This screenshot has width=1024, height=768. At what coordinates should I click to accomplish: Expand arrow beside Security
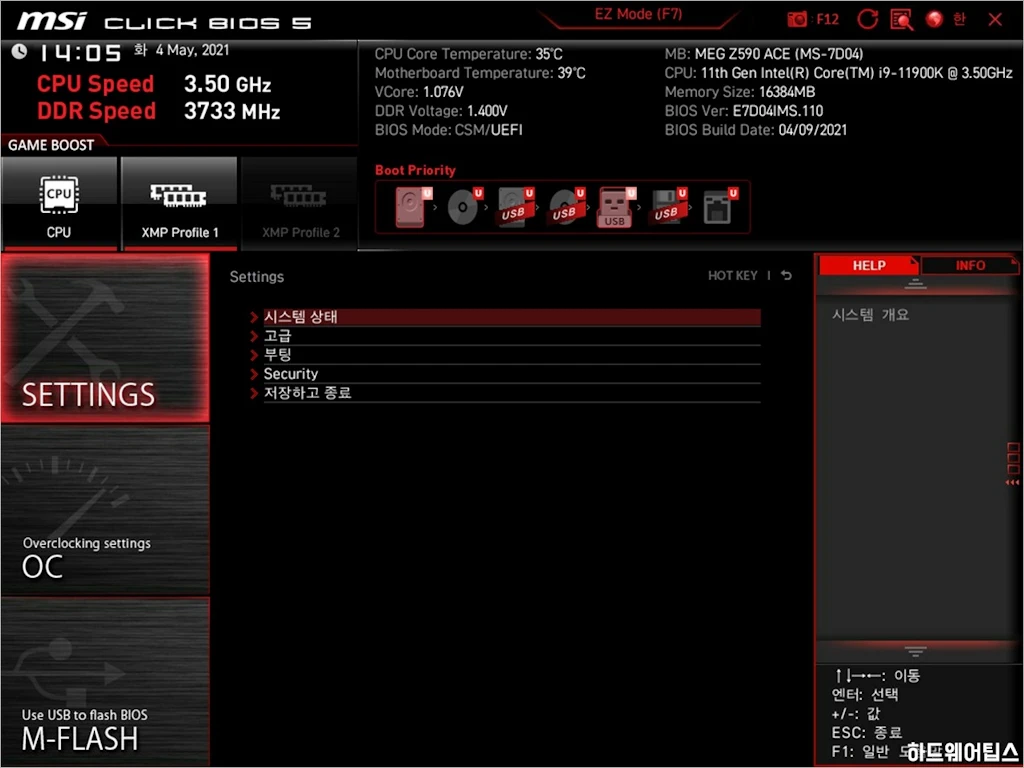[x=254, y=374]
